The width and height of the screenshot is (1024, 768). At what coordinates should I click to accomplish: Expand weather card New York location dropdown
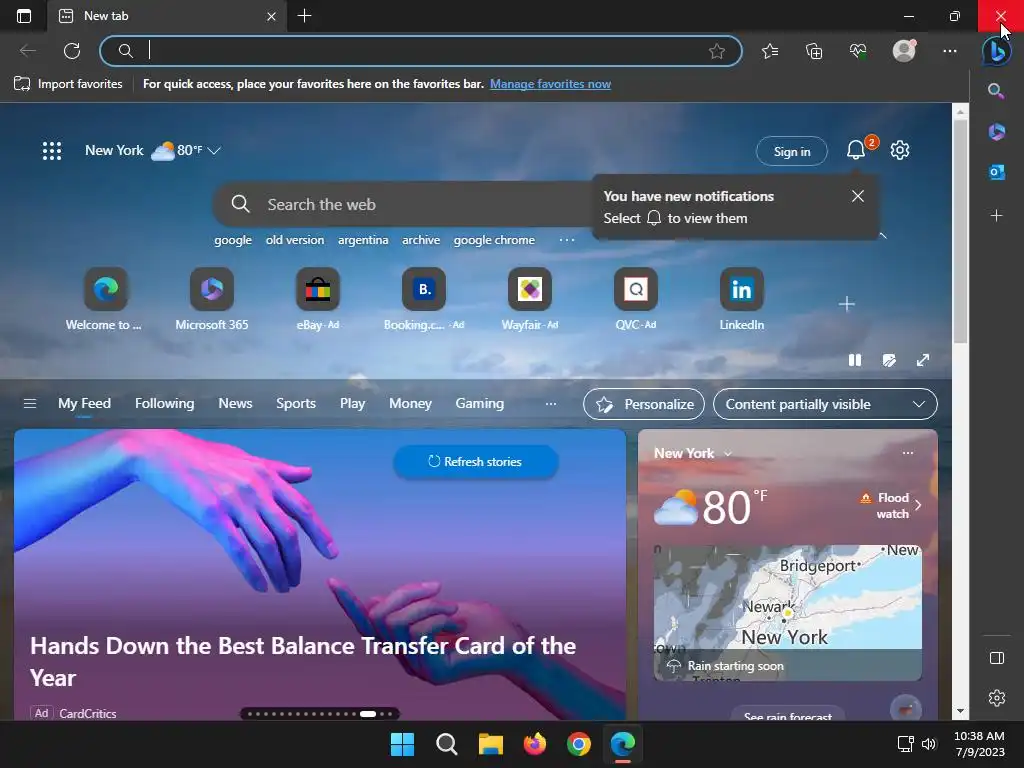728,453
